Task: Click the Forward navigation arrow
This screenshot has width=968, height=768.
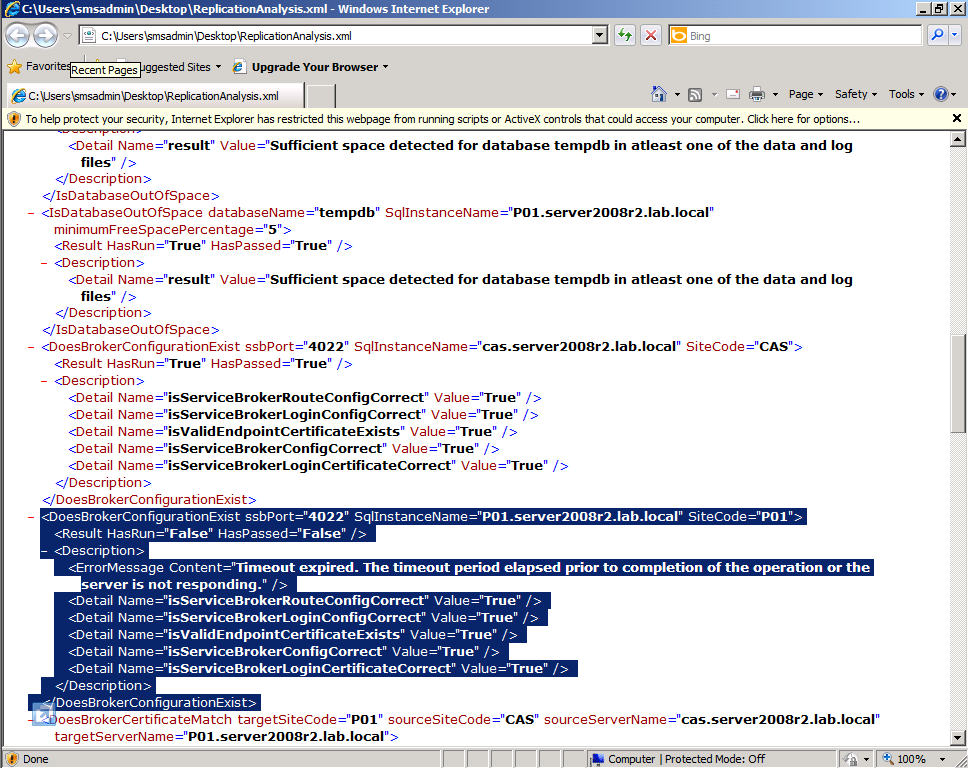Action: pos(45,35)
